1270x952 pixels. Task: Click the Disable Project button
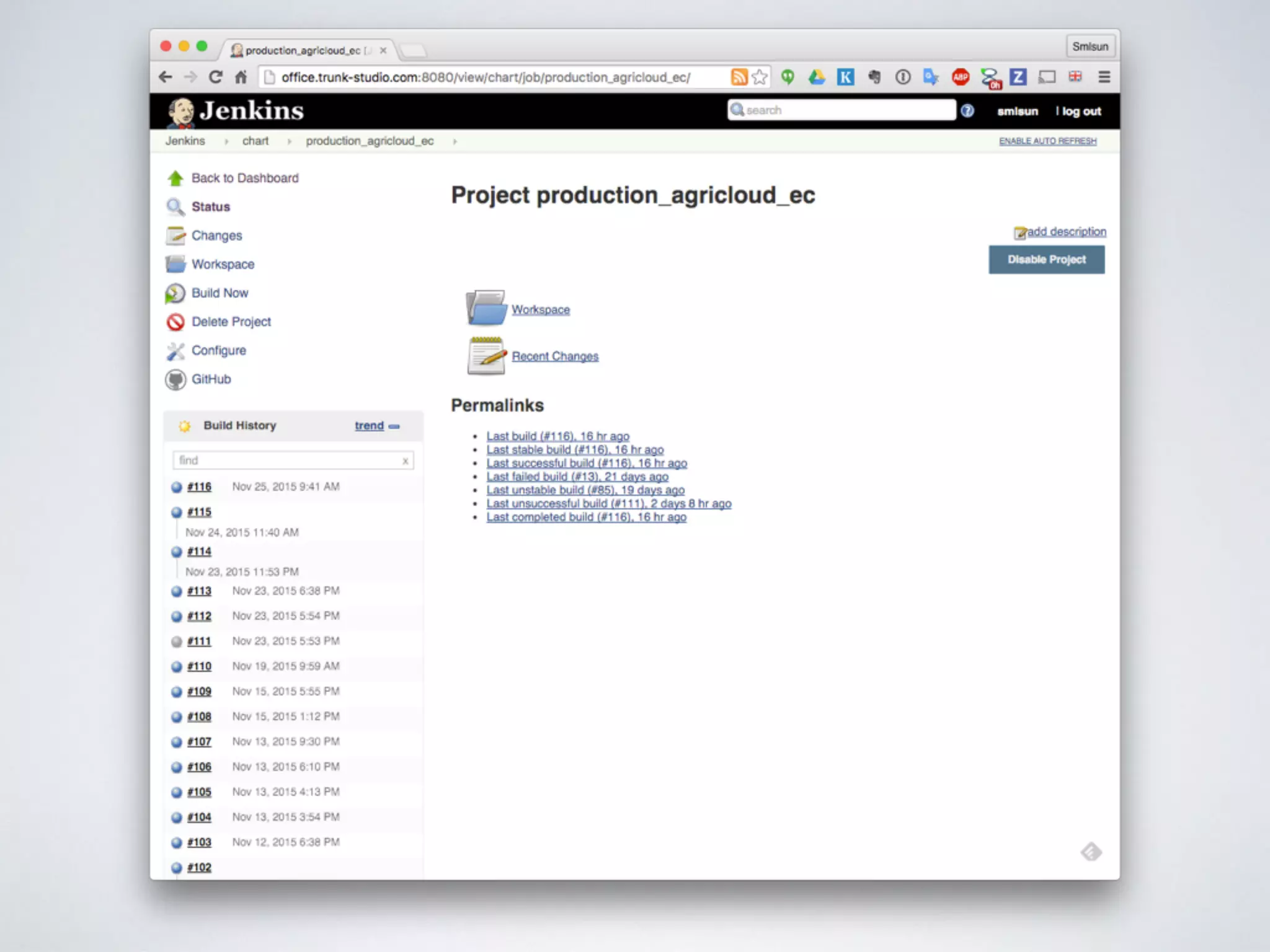pos(1046,260)
